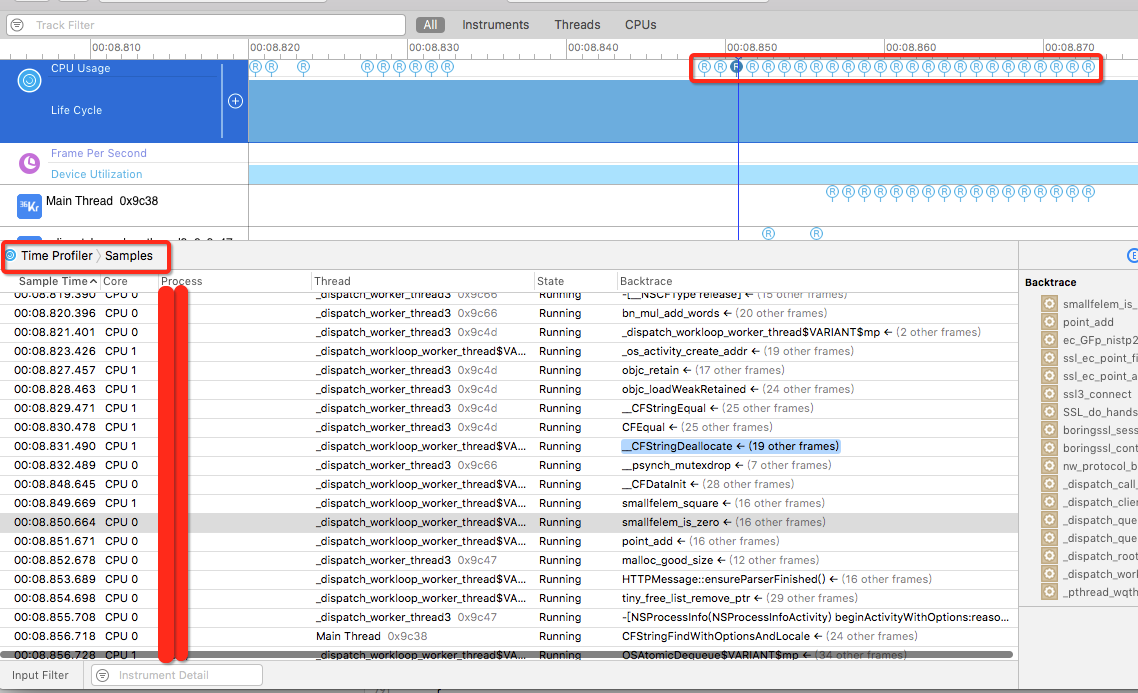Select the CPU Usage track label
Viewport: 1138px width, 693px height.
[x=81, y=68]
